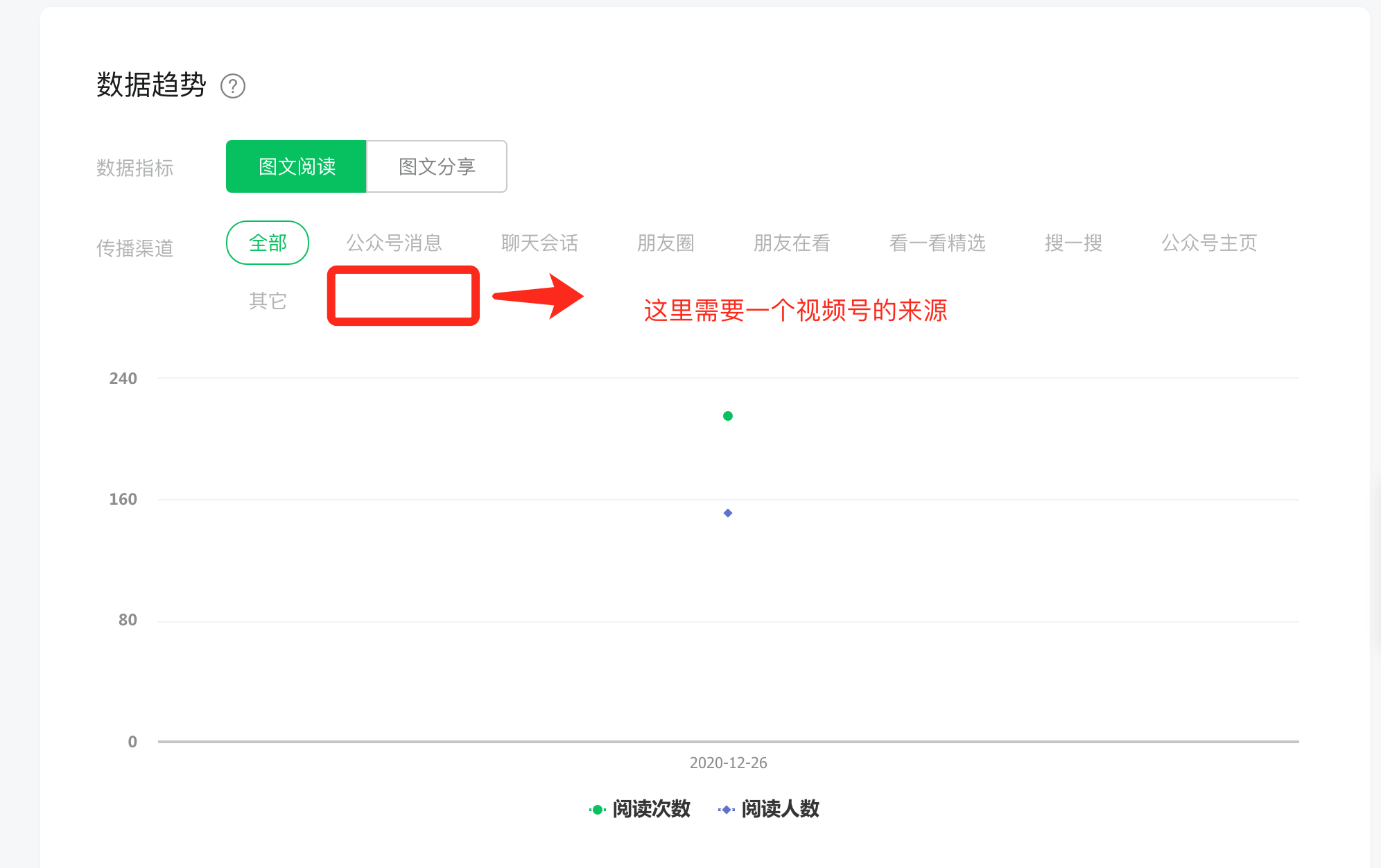Filter by 聊天会话 channel
Screen dimensions: 1381x868
(539, 243)
